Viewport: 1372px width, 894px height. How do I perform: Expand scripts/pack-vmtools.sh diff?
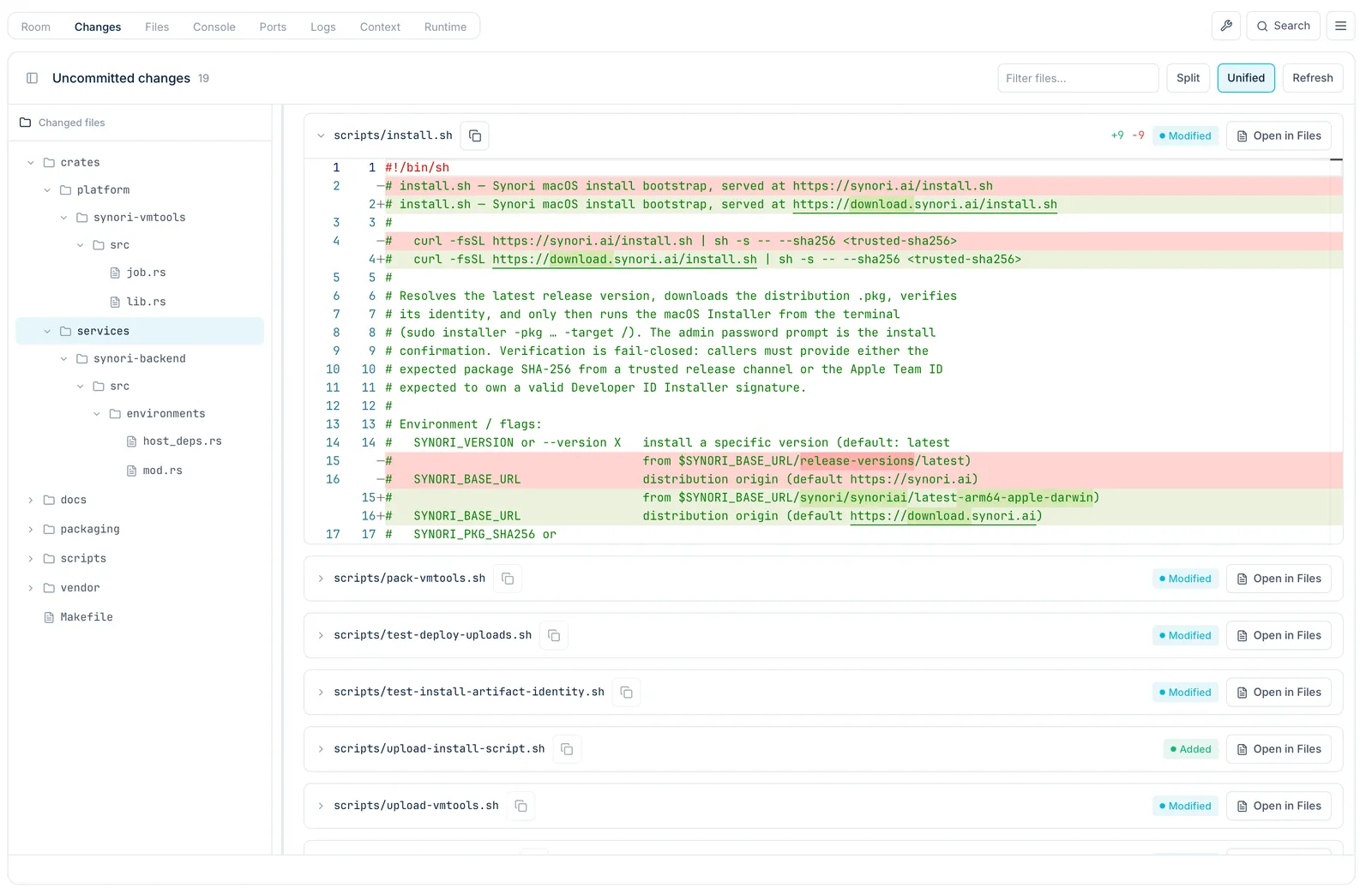(321, 579)
